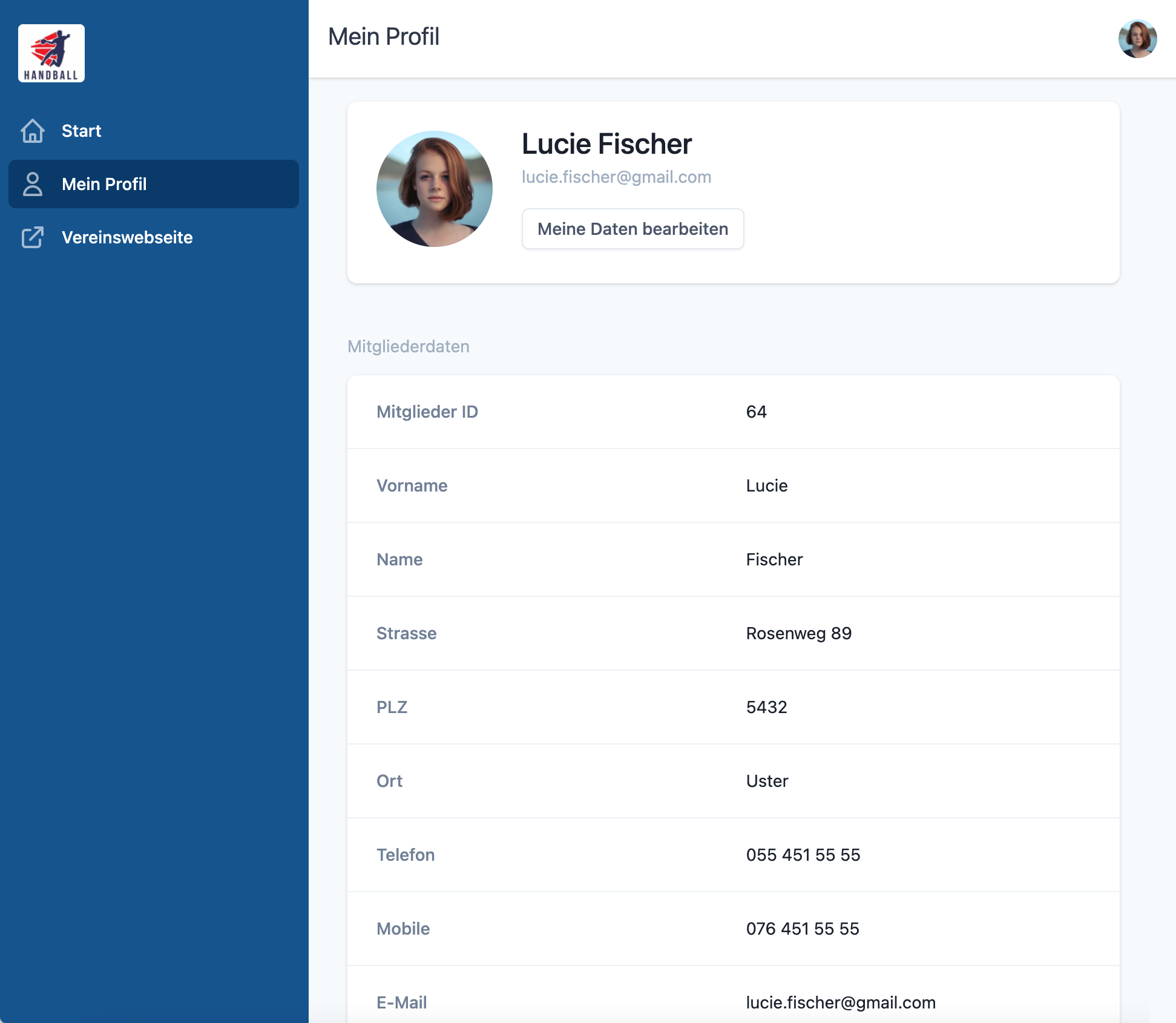Click the Ort value Uster
The width and height of the screenshot is (1176, 1023).
pos(767,781)
